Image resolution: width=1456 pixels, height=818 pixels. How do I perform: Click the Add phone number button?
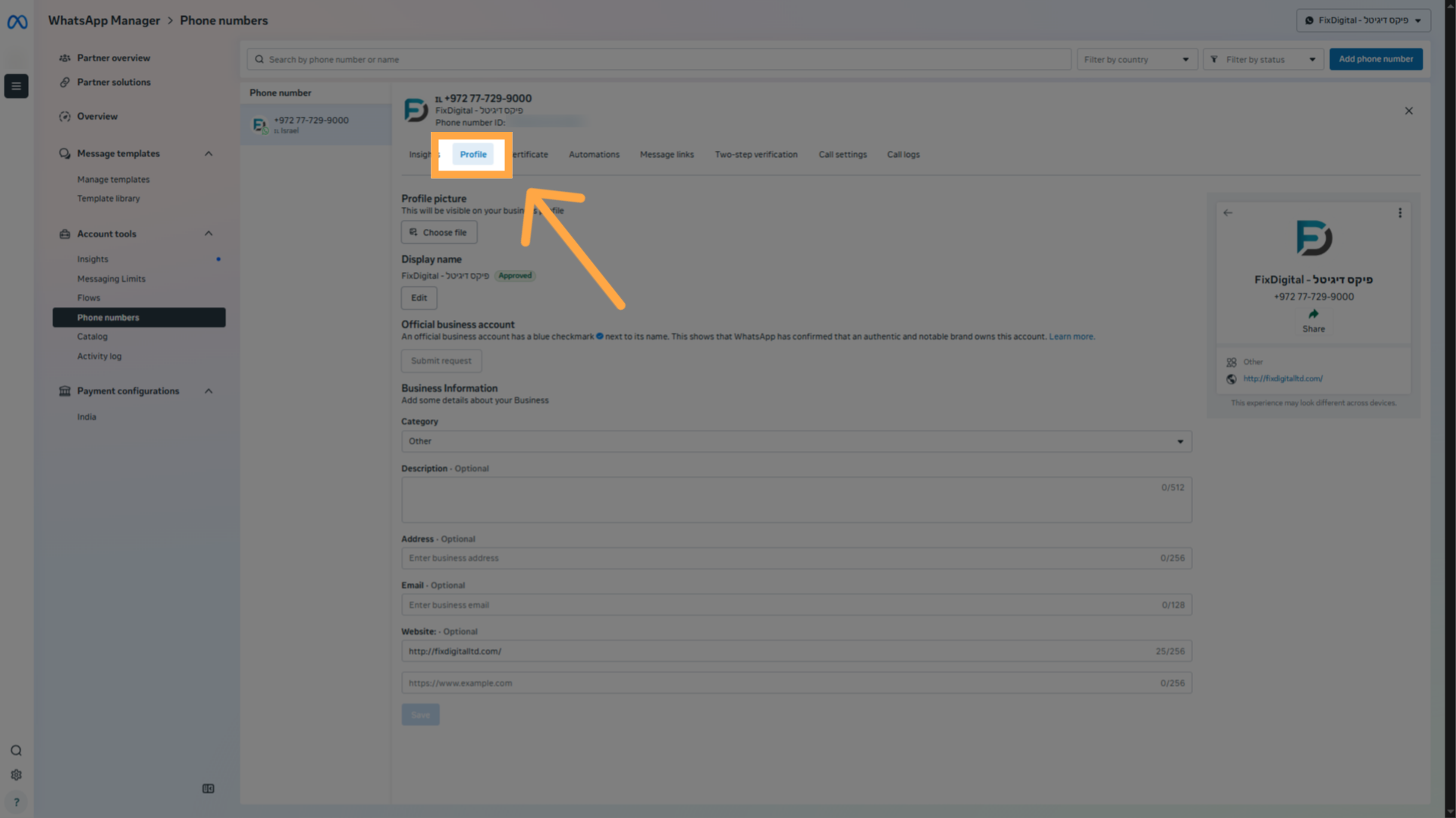1376,59
